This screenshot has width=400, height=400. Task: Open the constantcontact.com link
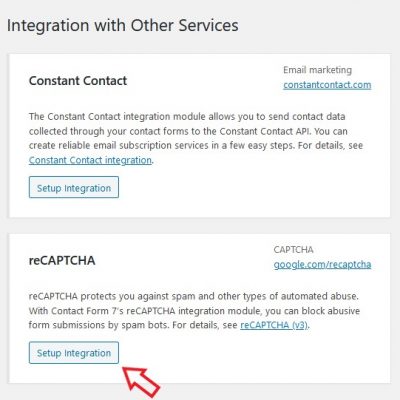tap(327, 85)
